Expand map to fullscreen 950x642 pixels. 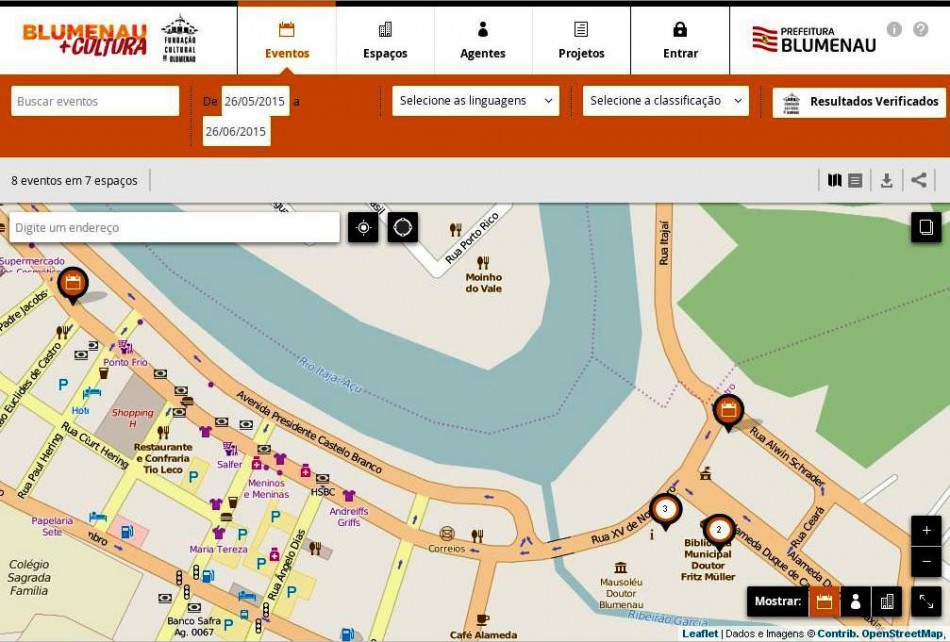pyautogui.click(x=926, y=601)
